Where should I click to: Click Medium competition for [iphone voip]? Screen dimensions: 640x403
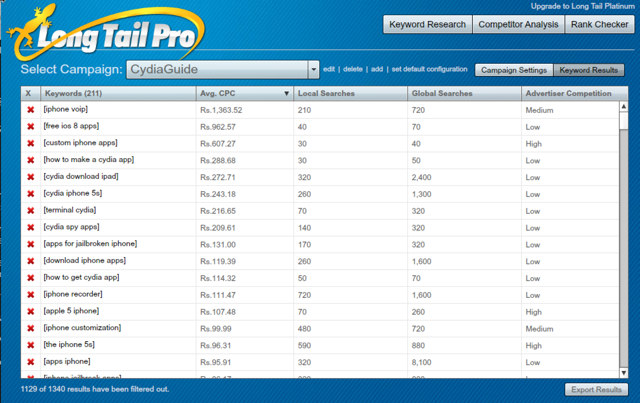pos(540,110)
